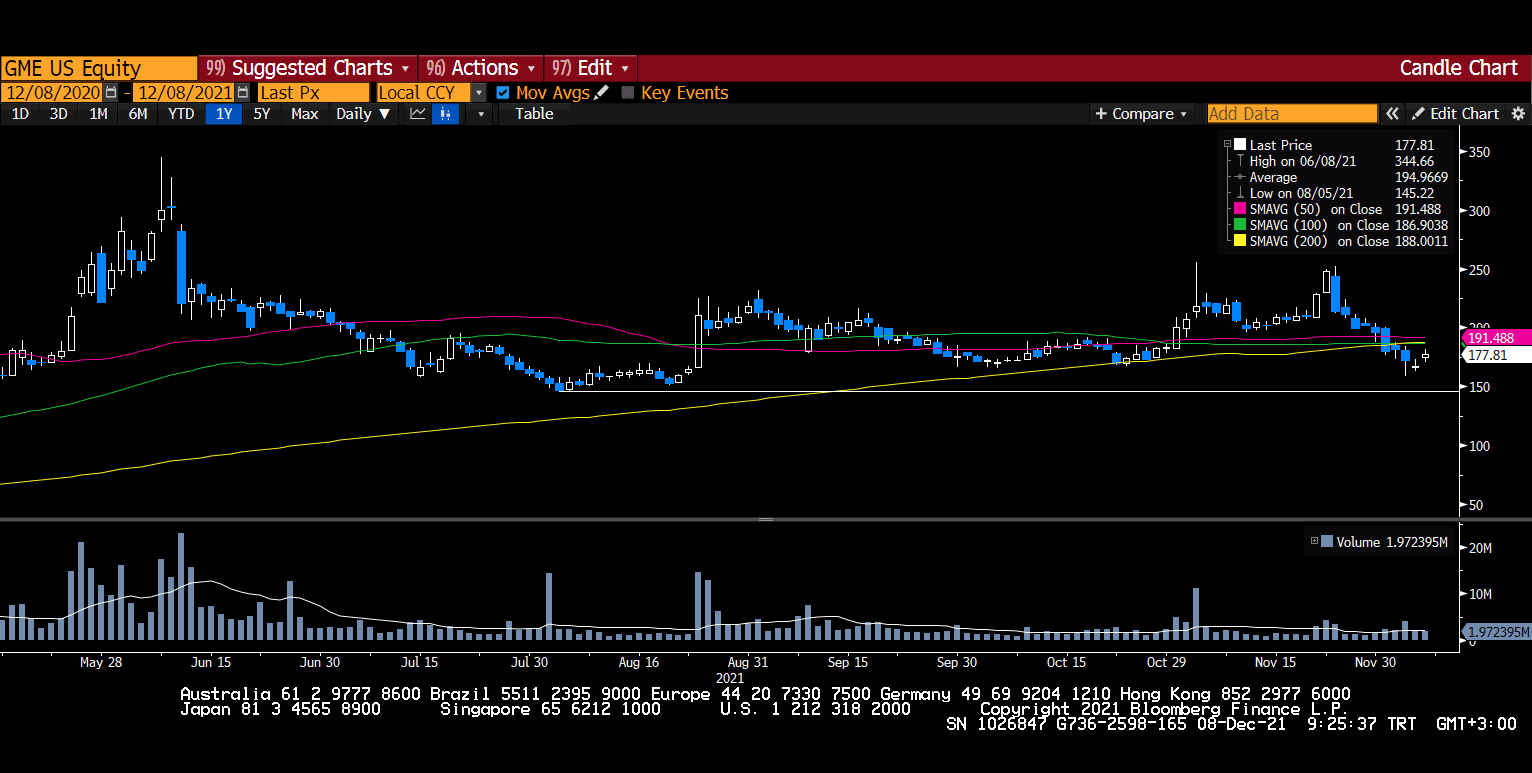Expand the Compare dropdown

tap(1141, 114)
